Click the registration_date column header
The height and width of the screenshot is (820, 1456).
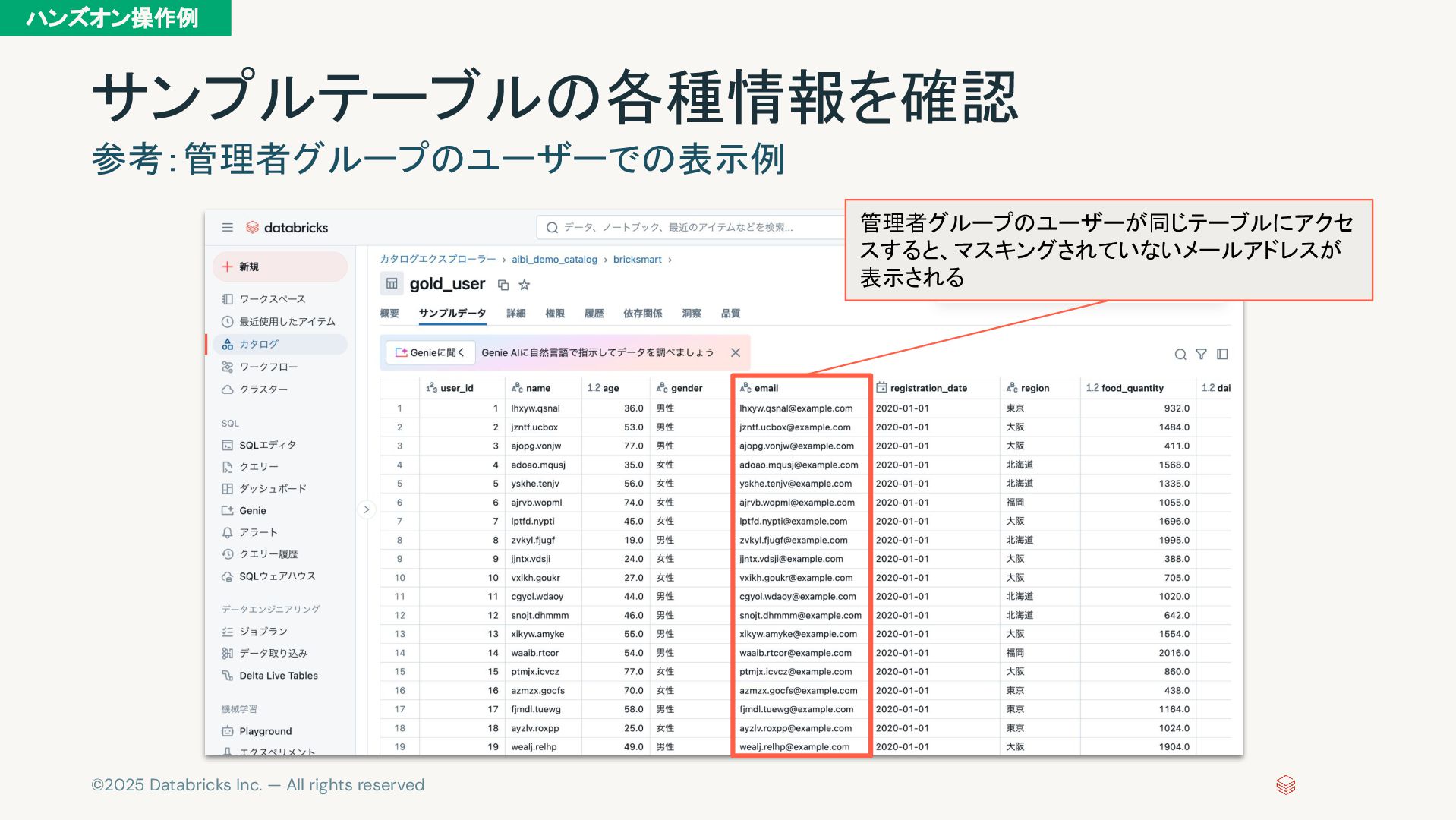pyautogui.click(x=934, y=388)
